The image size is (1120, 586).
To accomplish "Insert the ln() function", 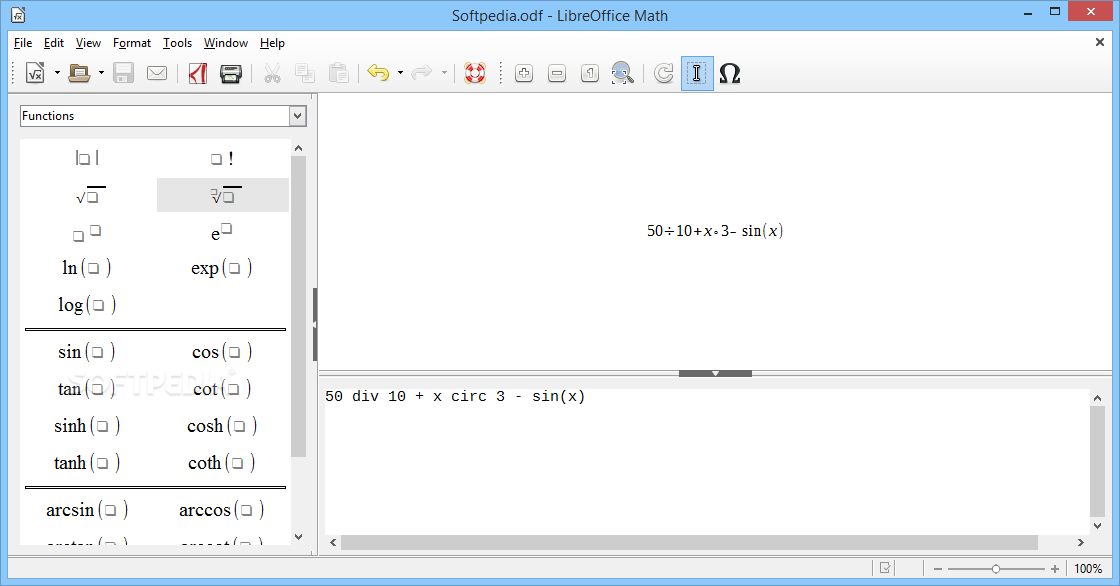I will [86, 268].
